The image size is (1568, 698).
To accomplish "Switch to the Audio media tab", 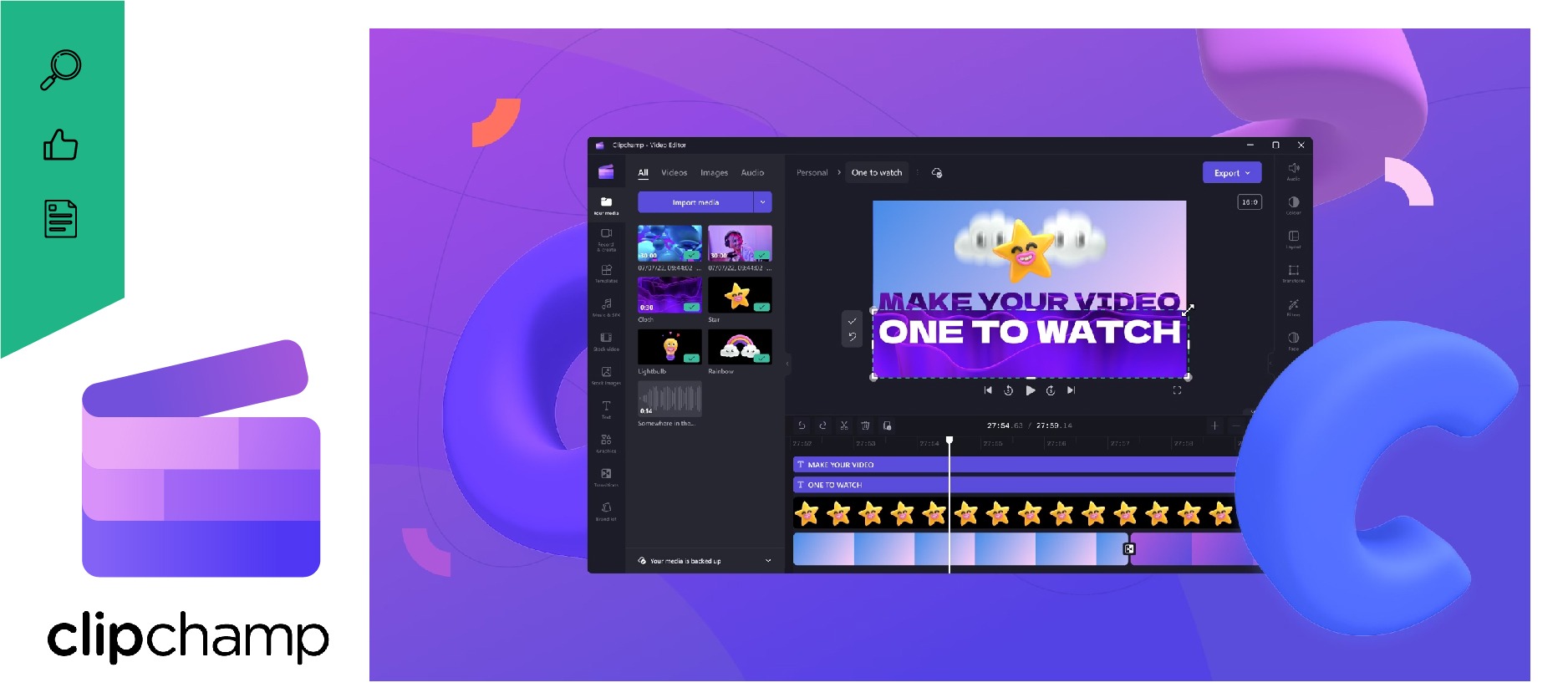I will (x=752, y=173).
